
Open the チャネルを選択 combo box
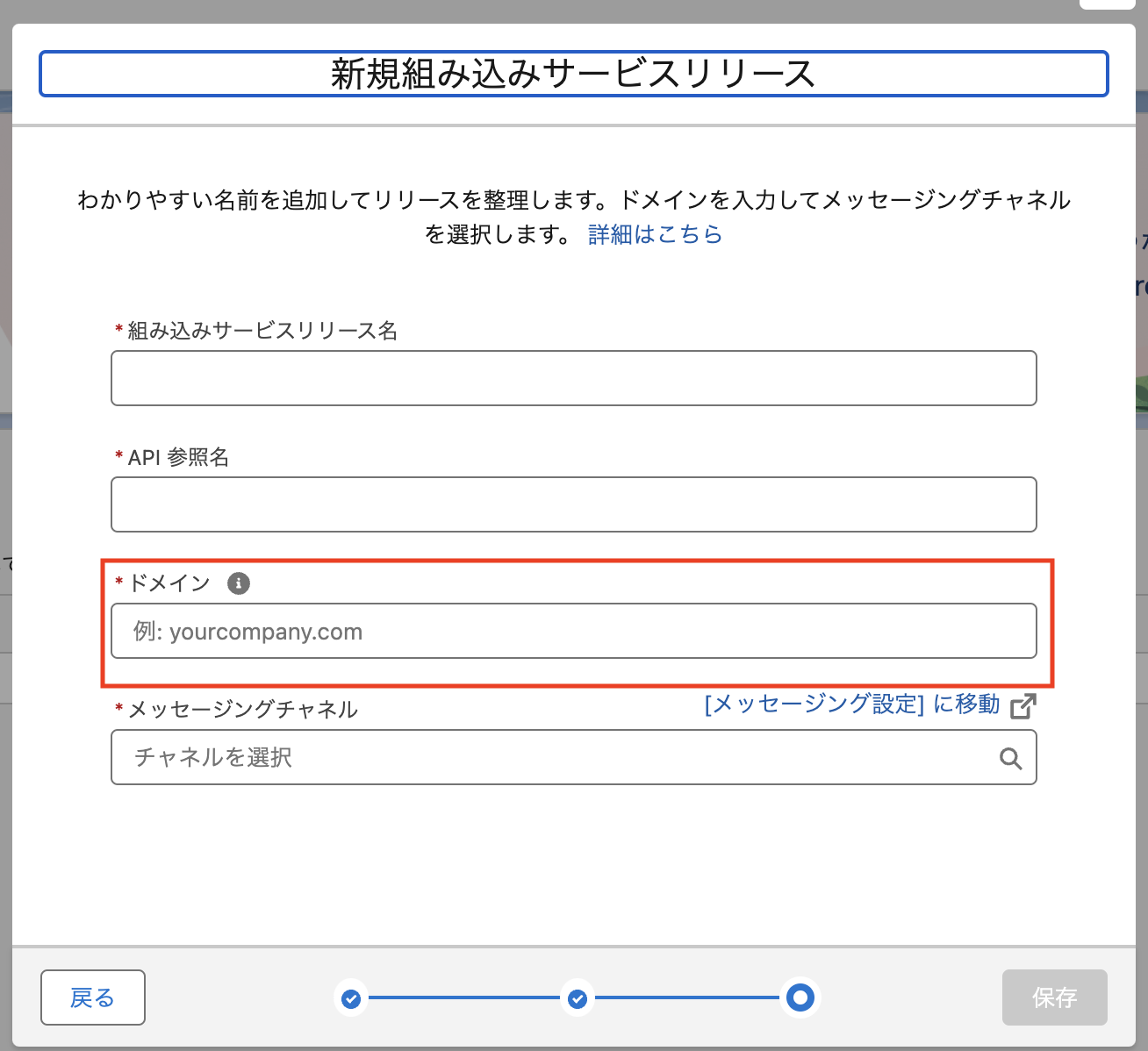click(574, 757)
